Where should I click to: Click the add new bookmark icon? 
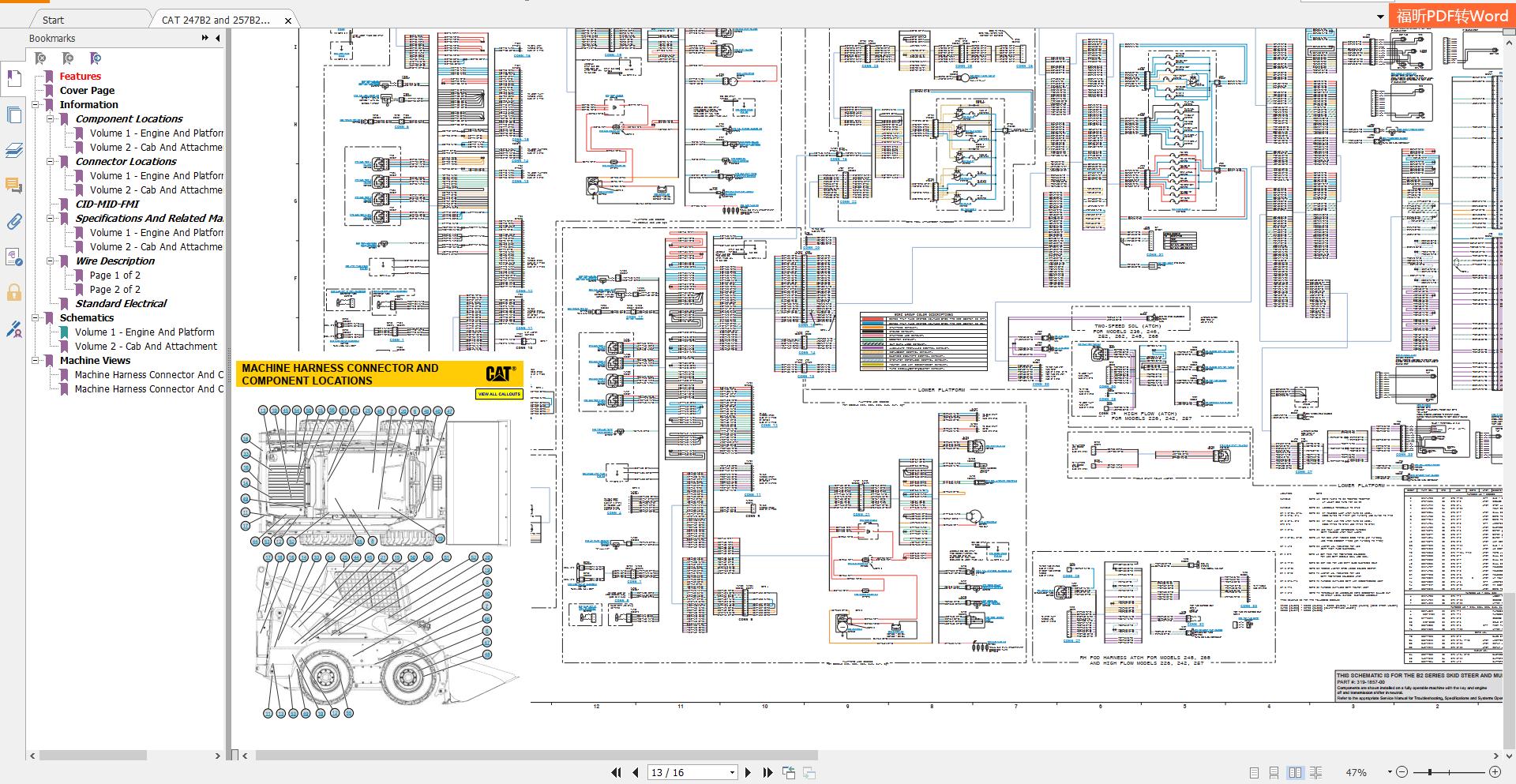(68, 58)
